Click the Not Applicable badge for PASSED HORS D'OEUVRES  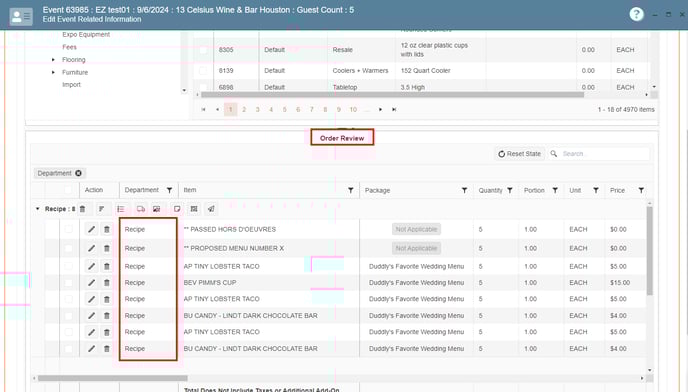tap(416, 229)
